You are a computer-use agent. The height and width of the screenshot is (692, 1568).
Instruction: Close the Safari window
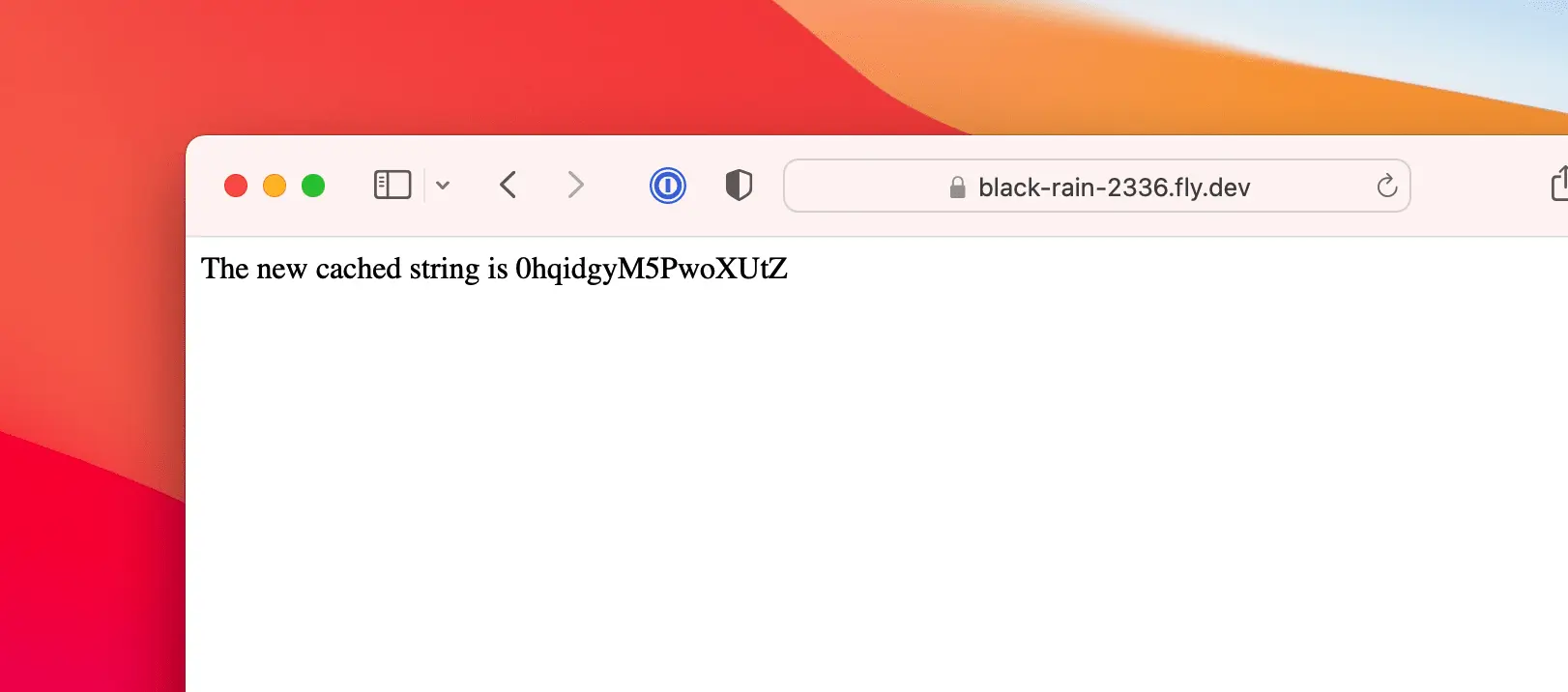236,186
